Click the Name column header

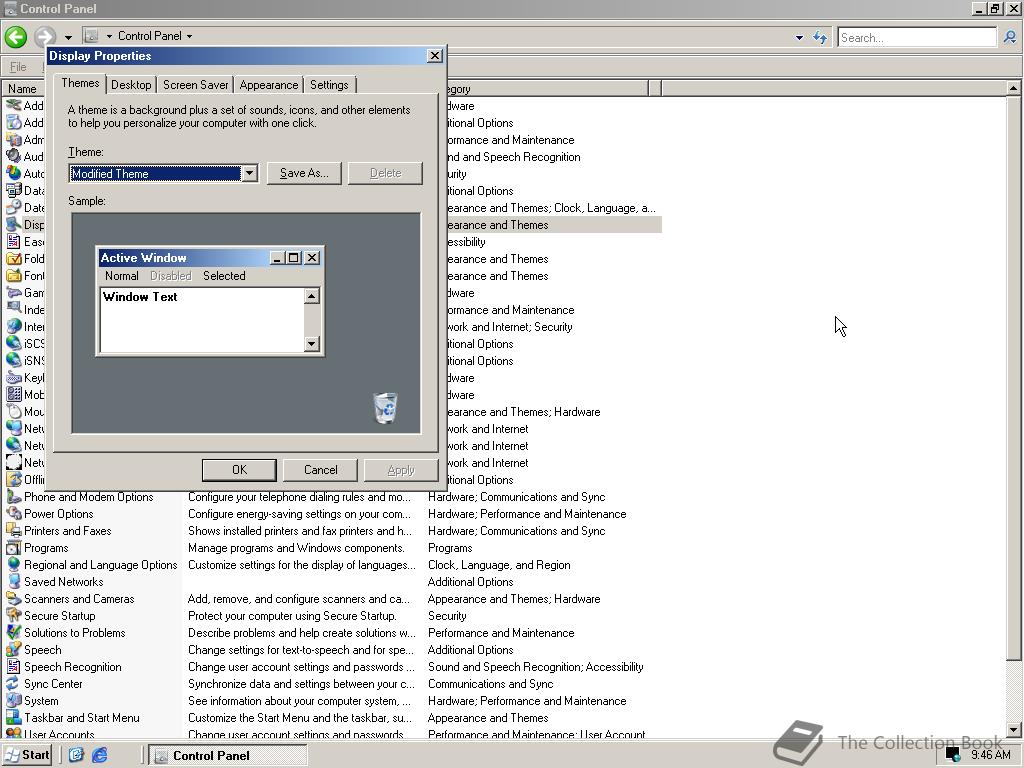pyautogui.click(x=22, y=89)
